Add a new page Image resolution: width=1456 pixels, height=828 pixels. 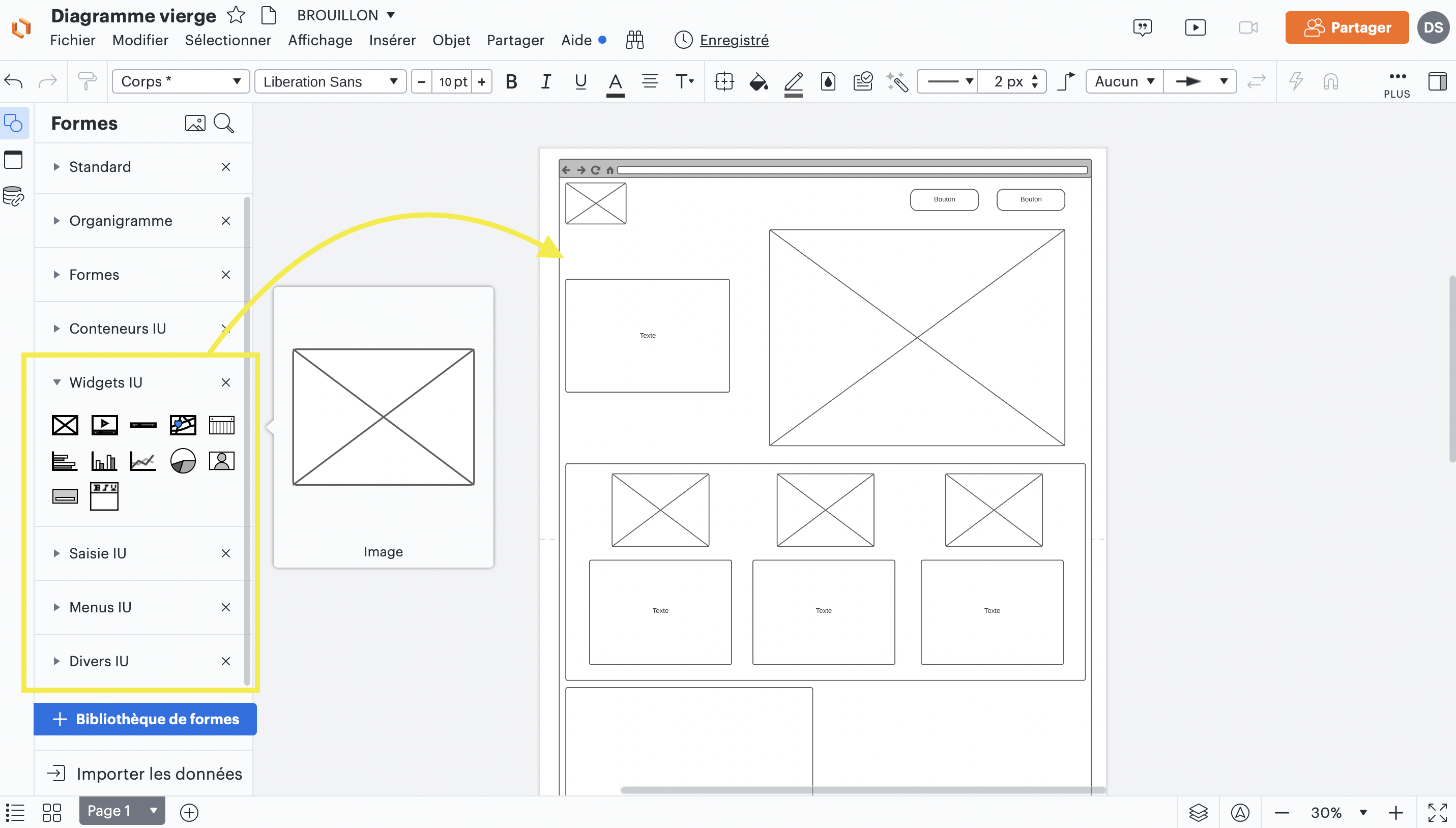click(189, 813)
